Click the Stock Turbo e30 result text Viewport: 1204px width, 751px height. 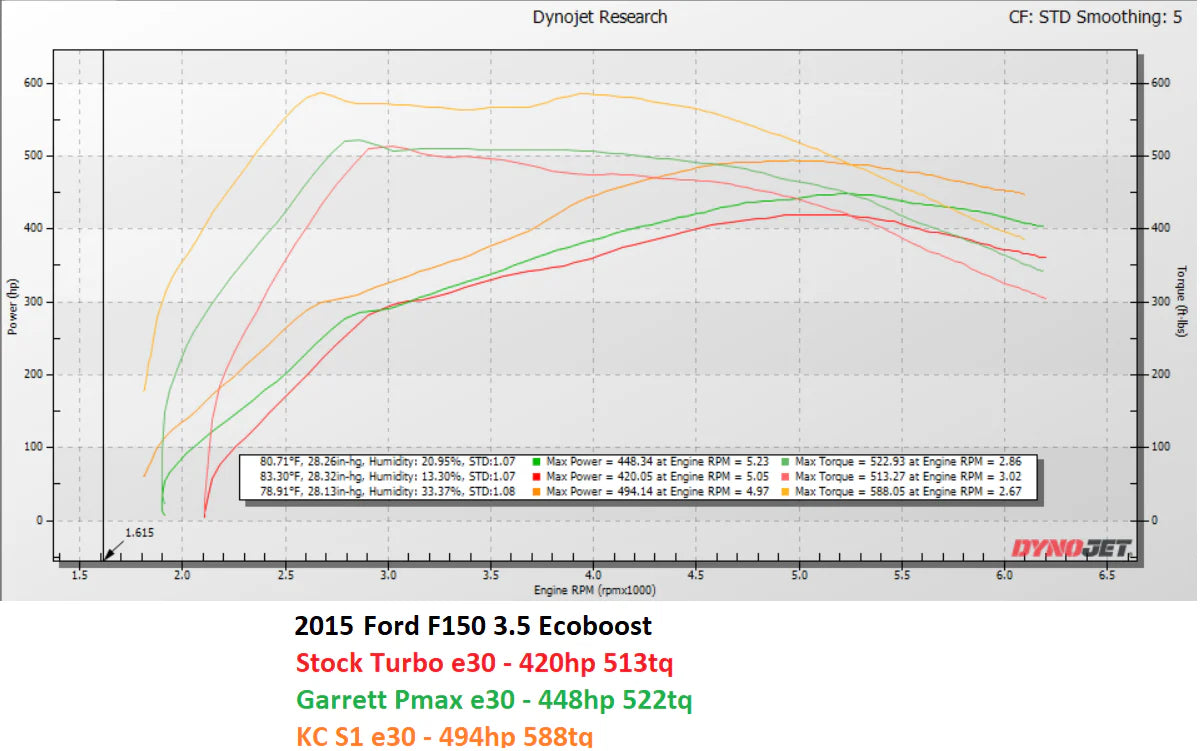pos(485,662)
